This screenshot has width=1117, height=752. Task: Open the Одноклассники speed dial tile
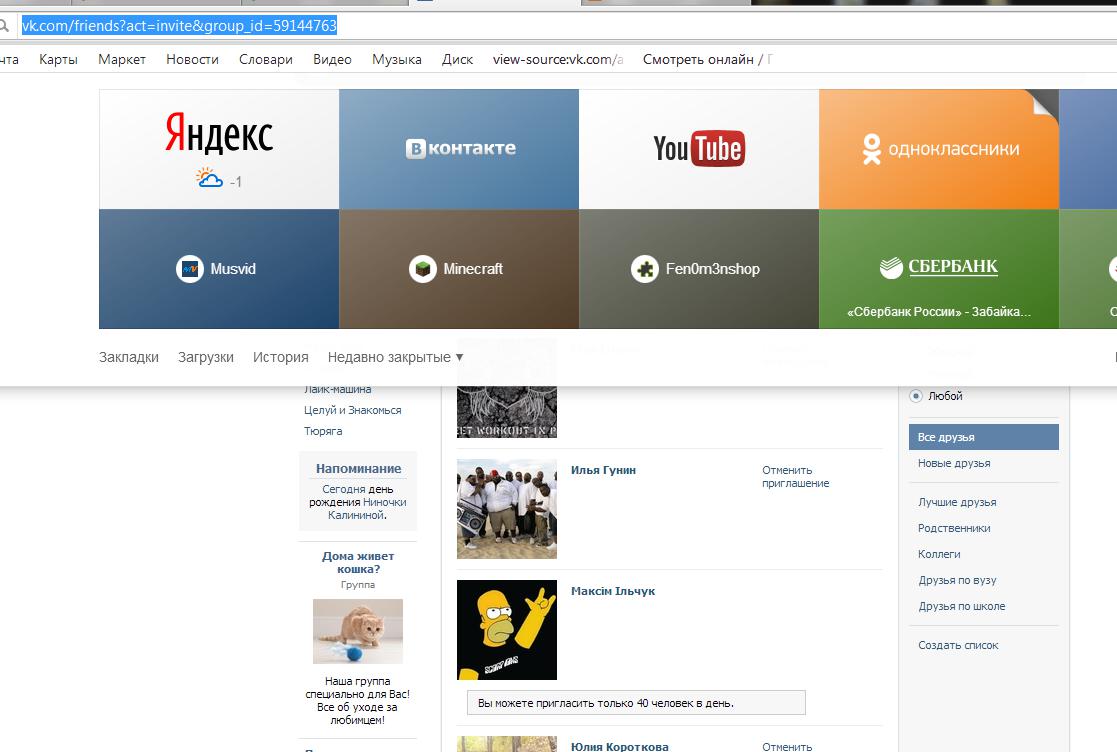click(x=939, y=149)
